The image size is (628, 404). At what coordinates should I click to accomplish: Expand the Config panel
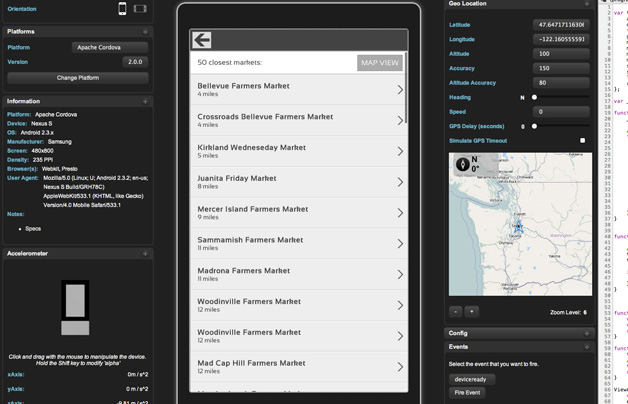coord(587,333)
